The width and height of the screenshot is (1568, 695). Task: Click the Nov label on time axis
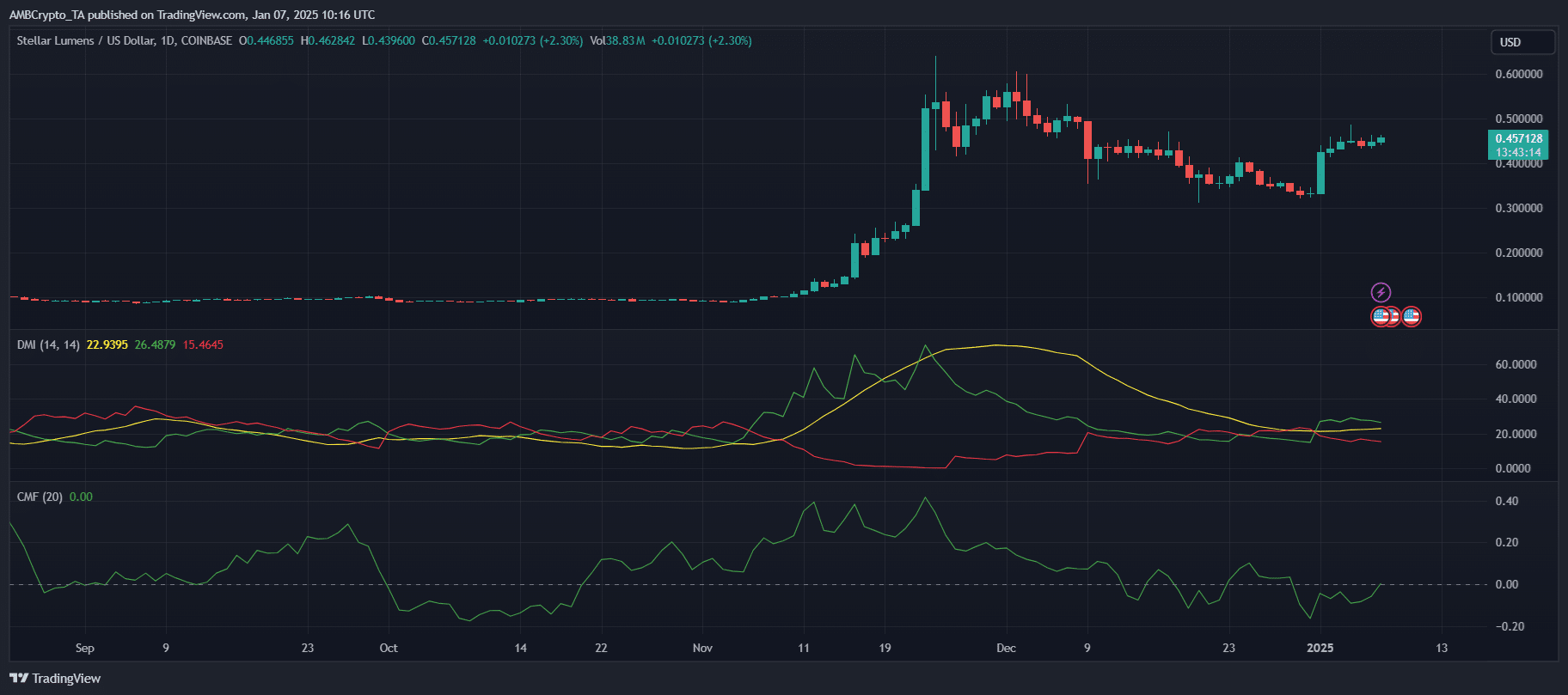coord(702,648)
